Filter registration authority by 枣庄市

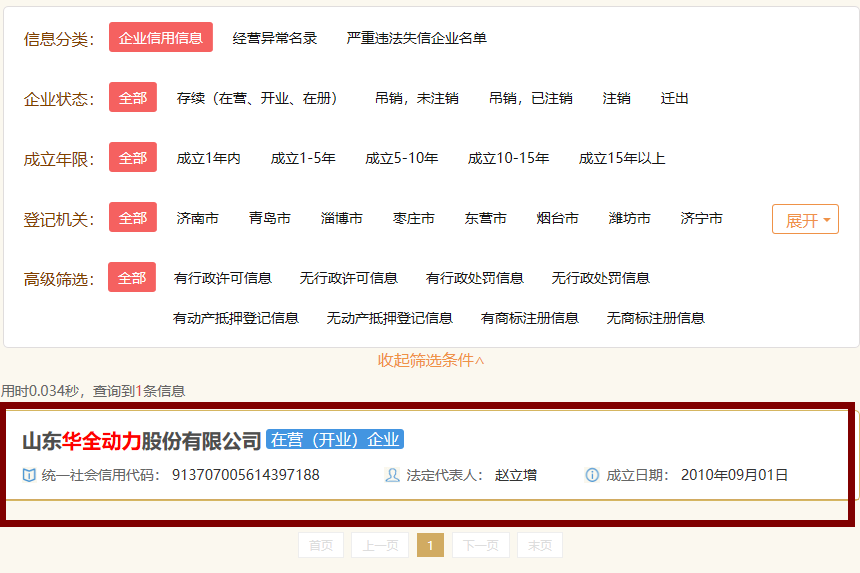(x=414, y=218)
